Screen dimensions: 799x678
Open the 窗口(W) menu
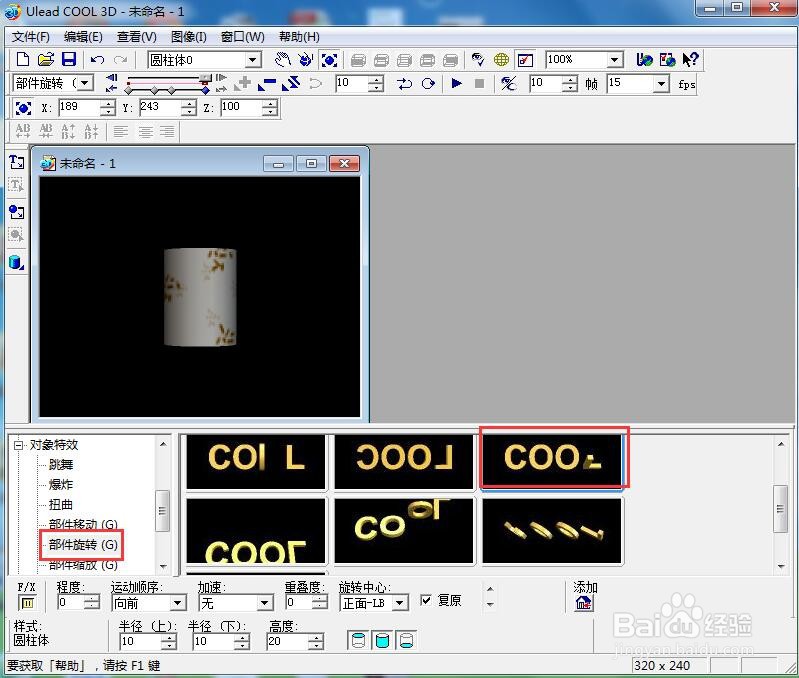point(243,37)
